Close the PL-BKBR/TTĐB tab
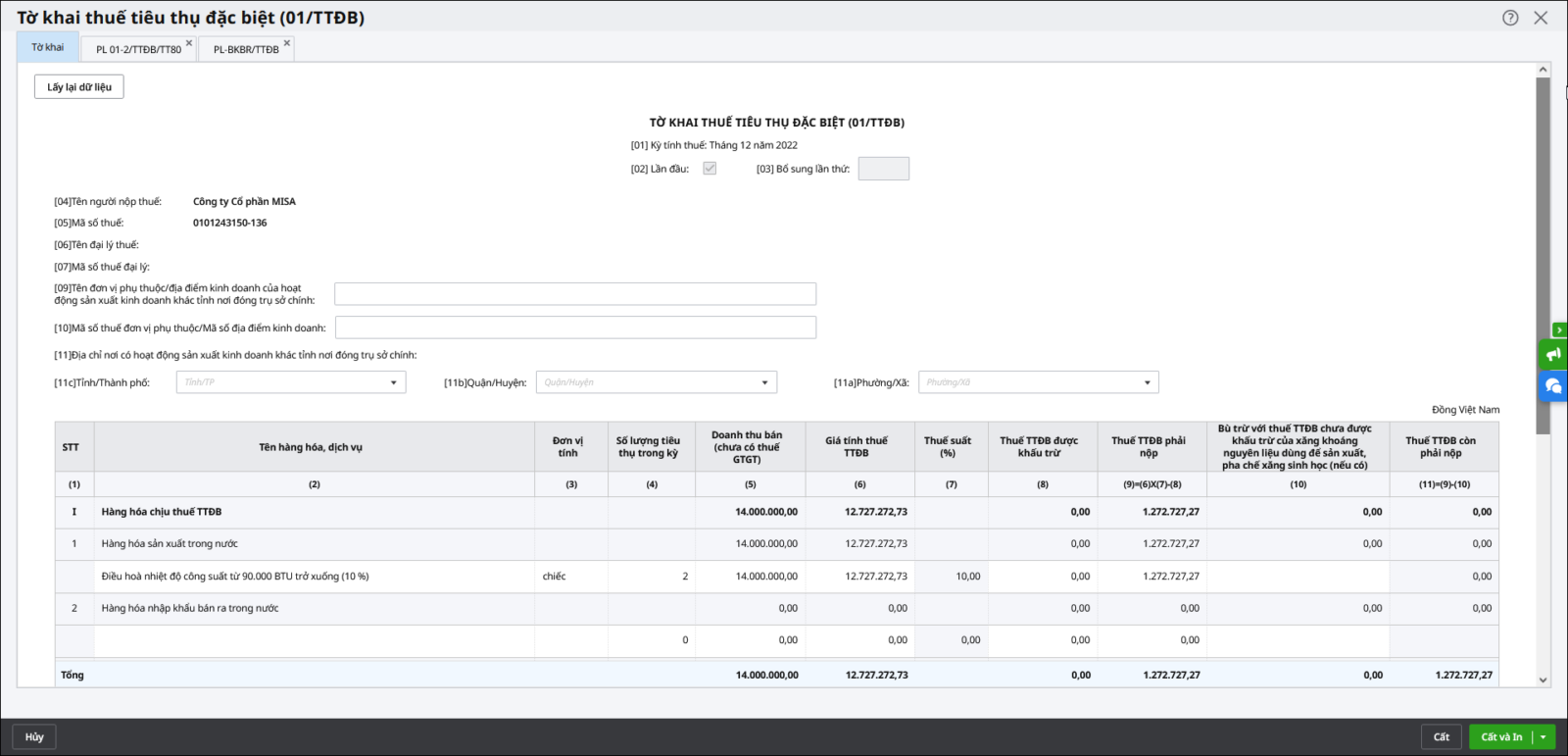 coord(287,43)
